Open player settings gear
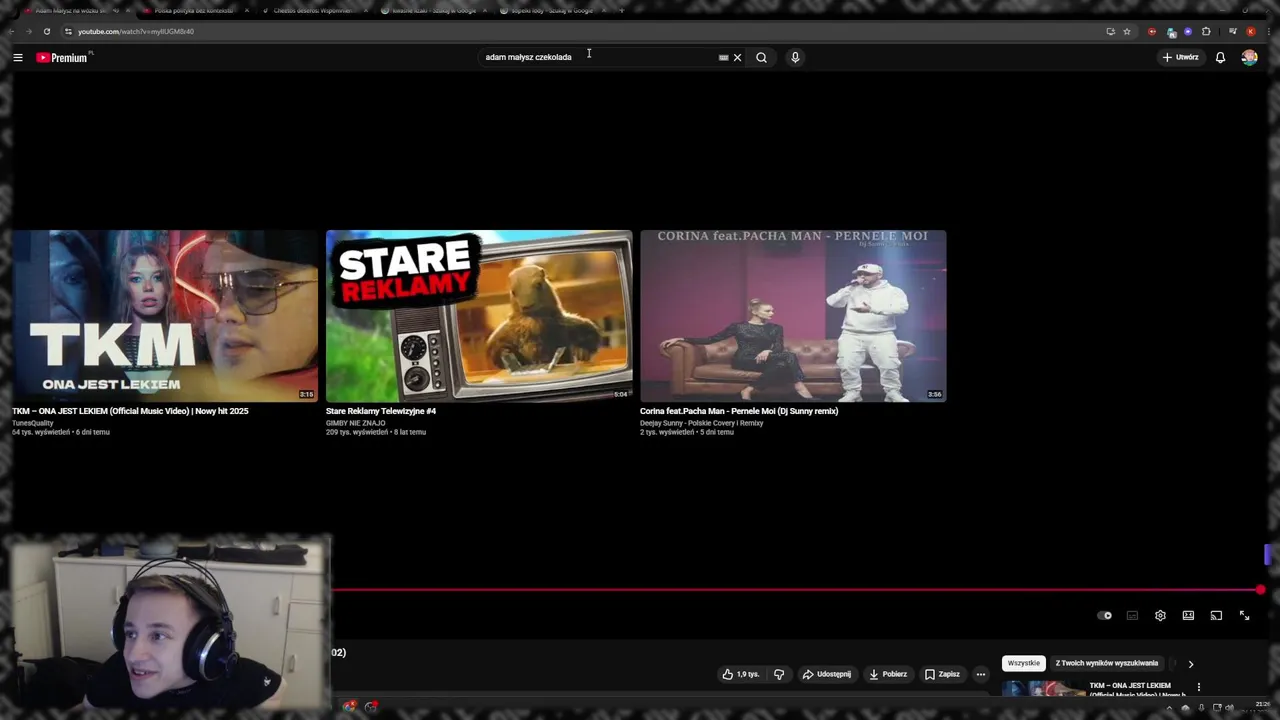The image size is (1280, 720). pos(1160,616)
